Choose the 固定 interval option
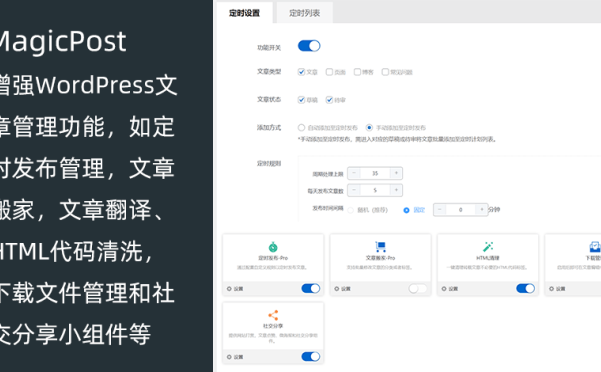Viewport: 601px width, 372px height. (406, 210)
